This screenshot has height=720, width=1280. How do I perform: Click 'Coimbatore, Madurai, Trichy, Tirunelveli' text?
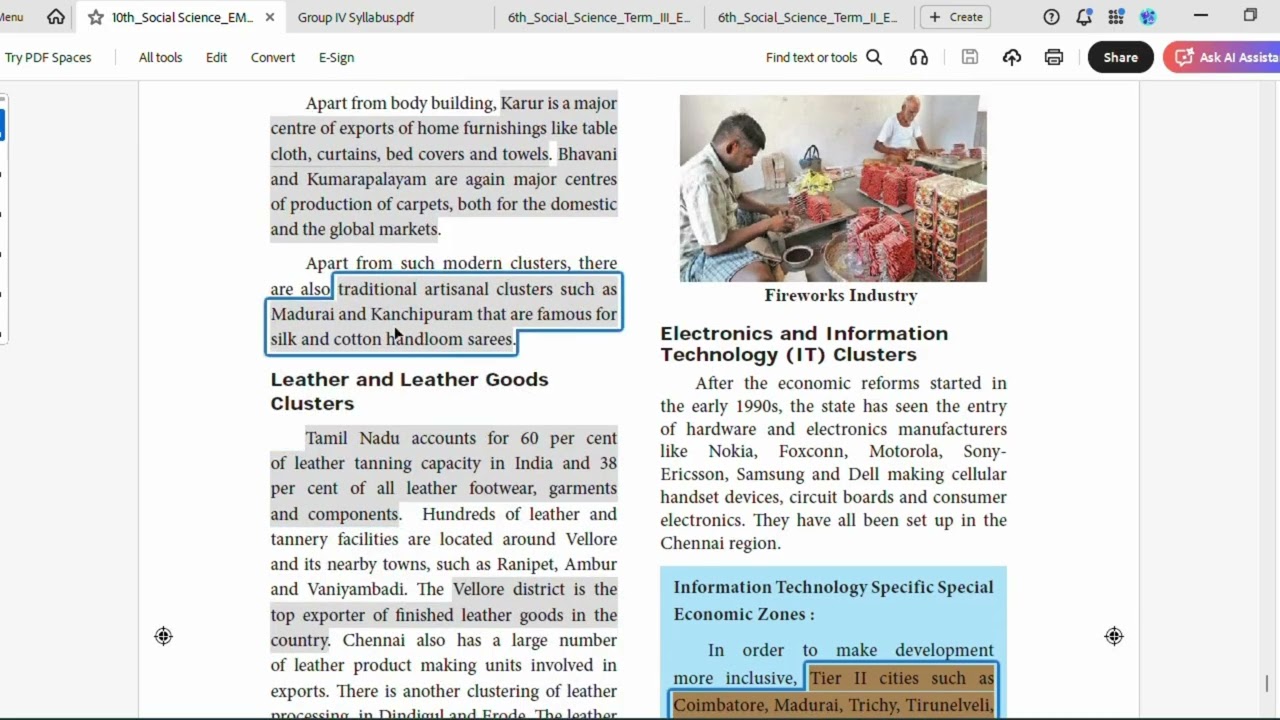point(833,705)
